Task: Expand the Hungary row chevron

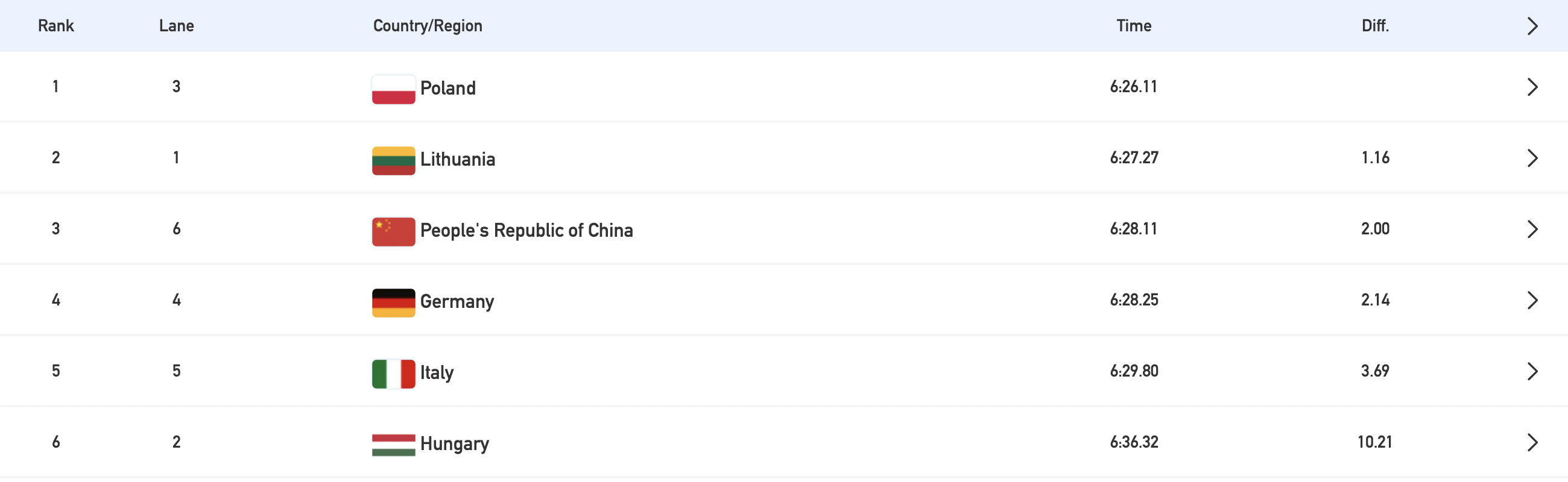Action: [1532, 442]
